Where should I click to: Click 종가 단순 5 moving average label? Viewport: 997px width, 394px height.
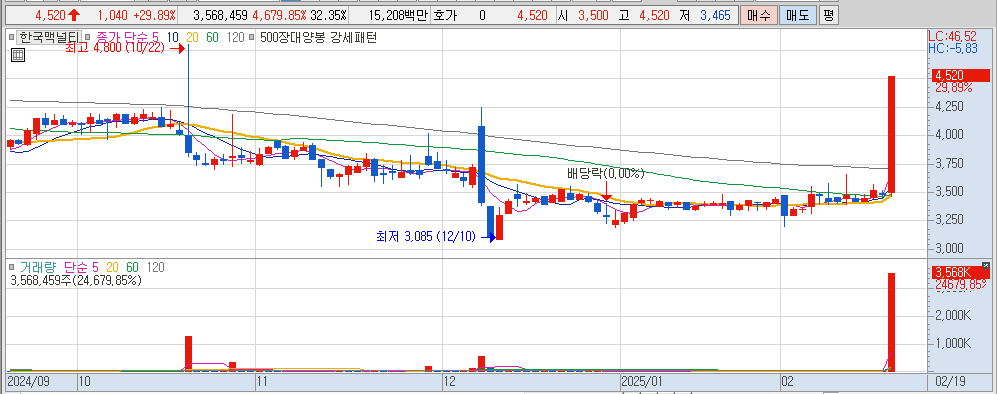(x=127, y=38)
